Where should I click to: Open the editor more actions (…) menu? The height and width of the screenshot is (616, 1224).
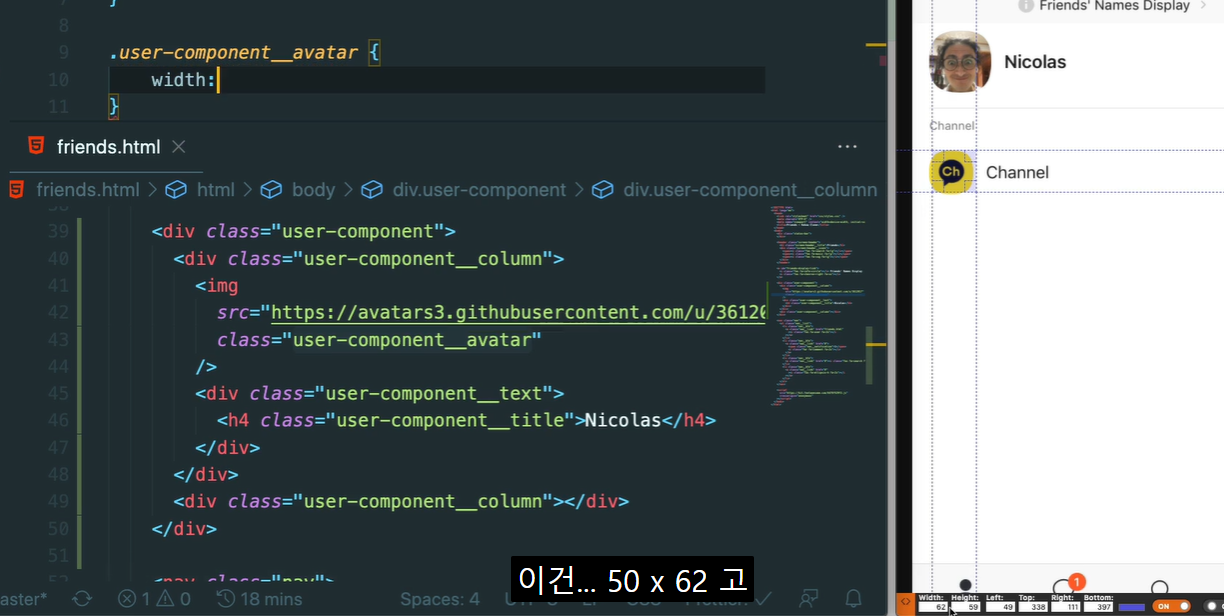coord(848,147)
